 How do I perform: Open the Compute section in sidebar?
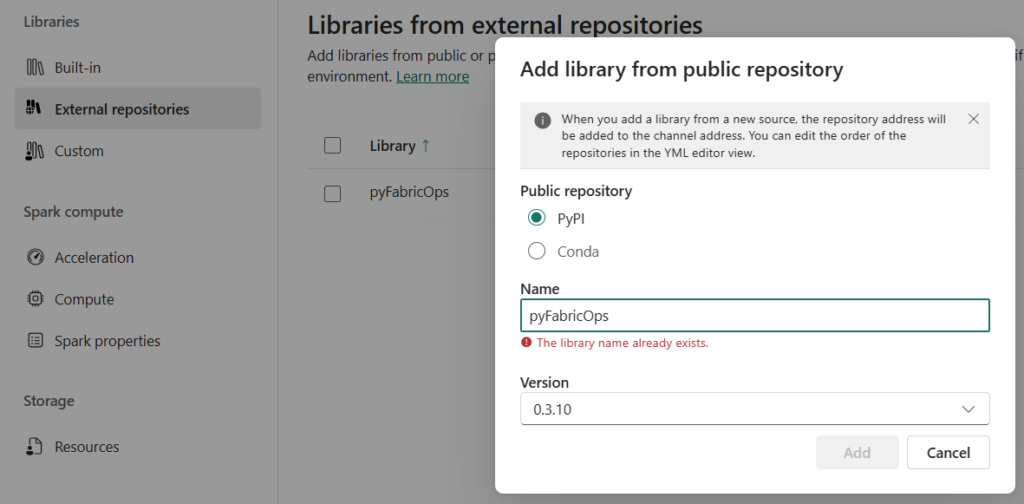(84, 299)
